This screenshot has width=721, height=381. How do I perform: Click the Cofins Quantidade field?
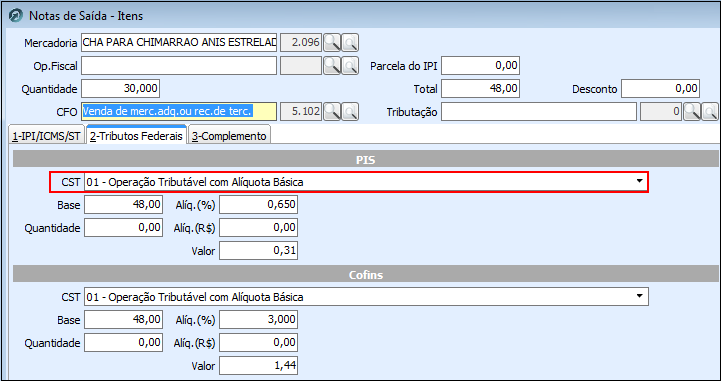pos(123,342)
